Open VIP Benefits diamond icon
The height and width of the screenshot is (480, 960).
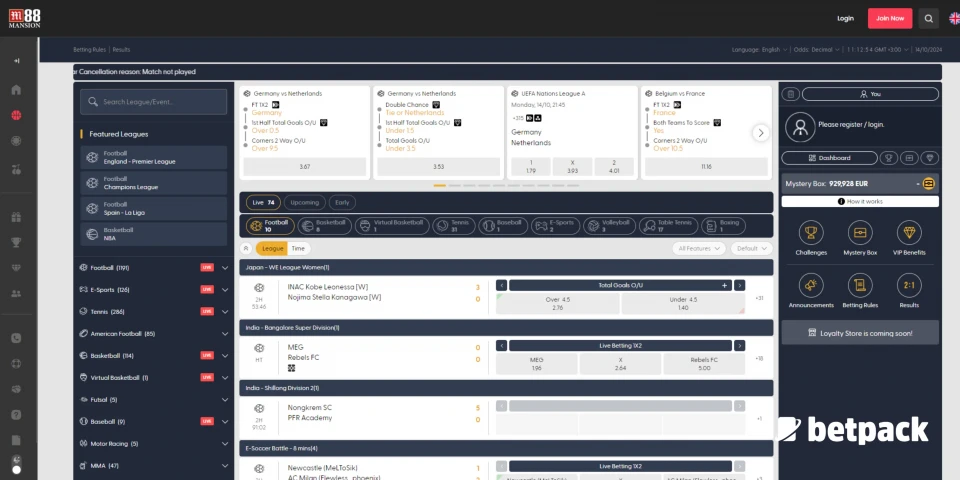tap(909, 233)
